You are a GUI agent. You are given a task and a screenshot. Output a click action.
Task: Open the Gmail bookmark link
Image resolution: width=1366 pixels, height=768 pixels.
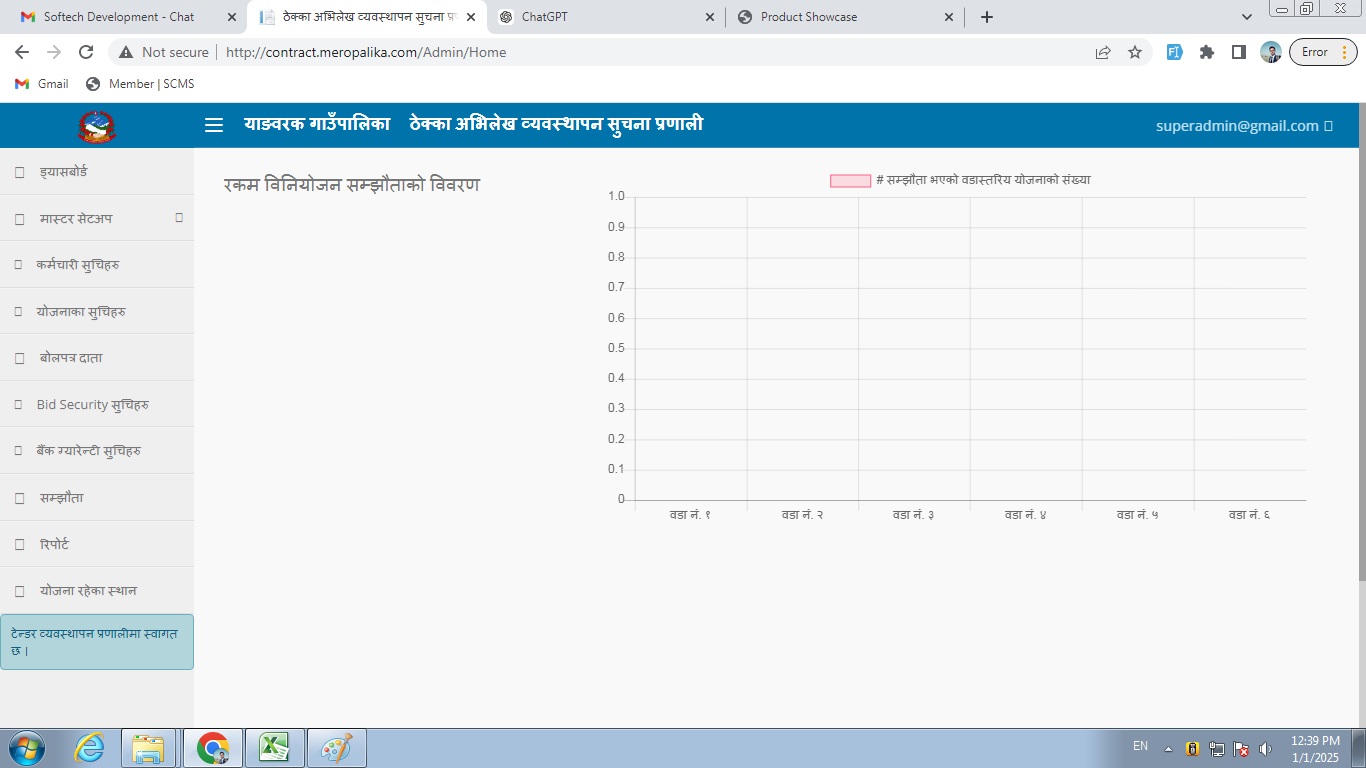42,84
